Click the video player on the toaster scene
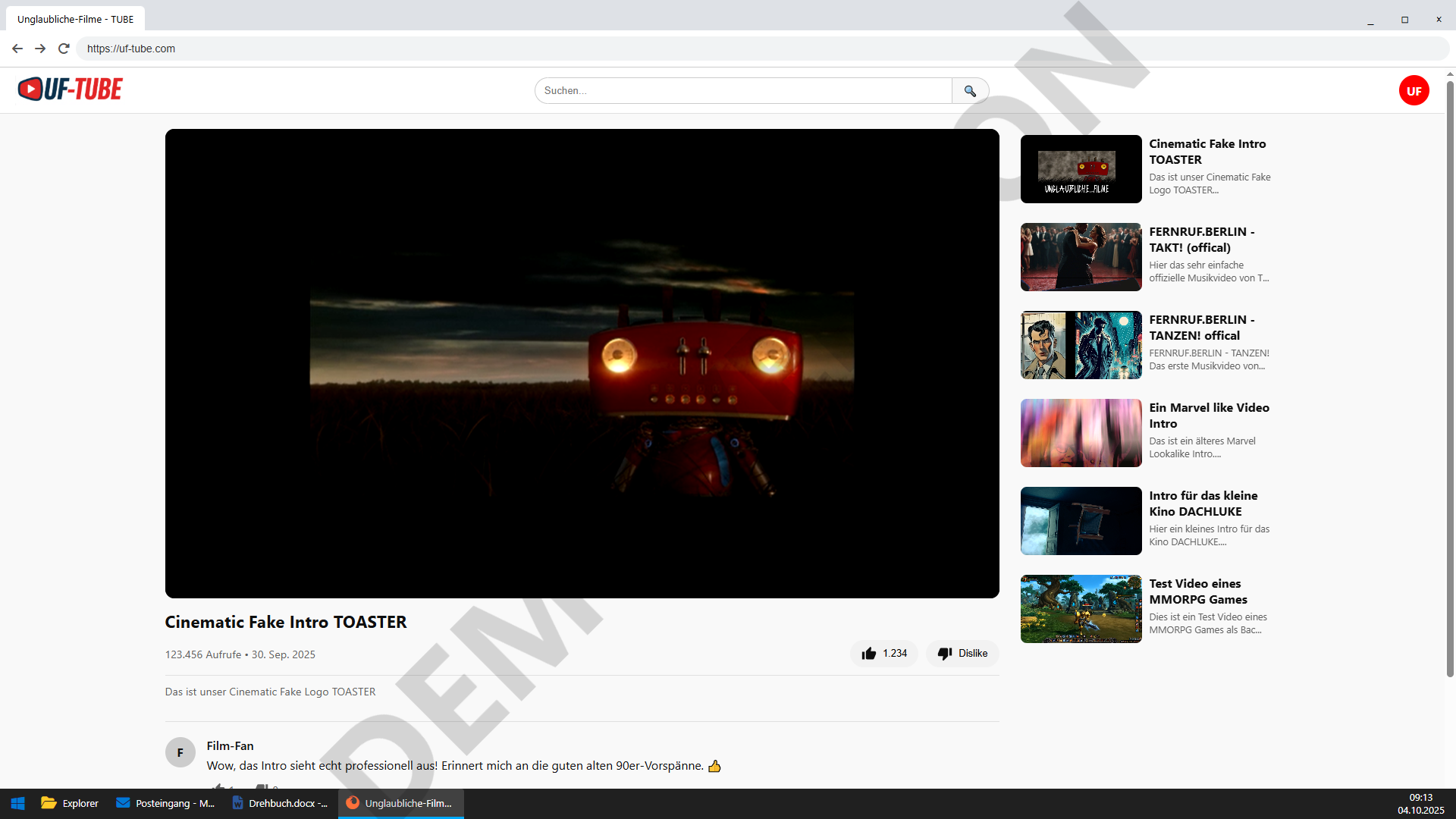 point(582,364)
